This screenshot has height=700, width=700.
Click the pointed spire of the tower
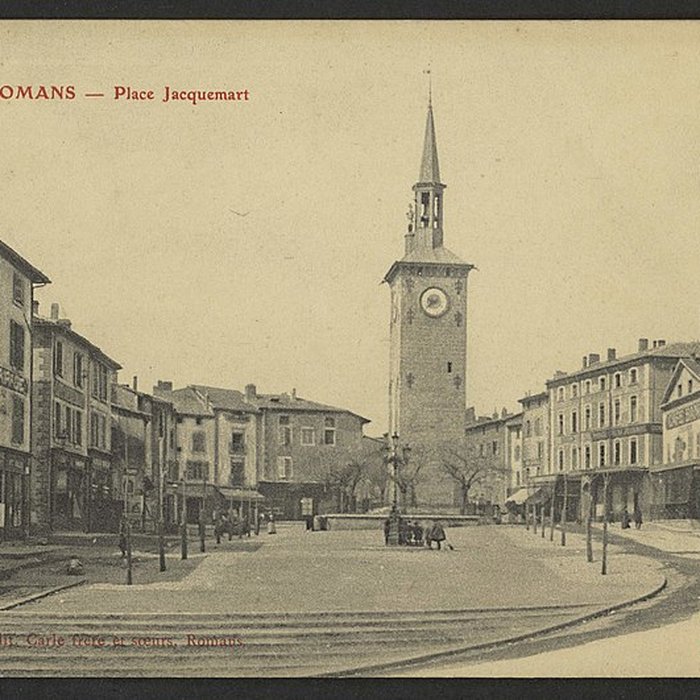click(x=430, y=143)
